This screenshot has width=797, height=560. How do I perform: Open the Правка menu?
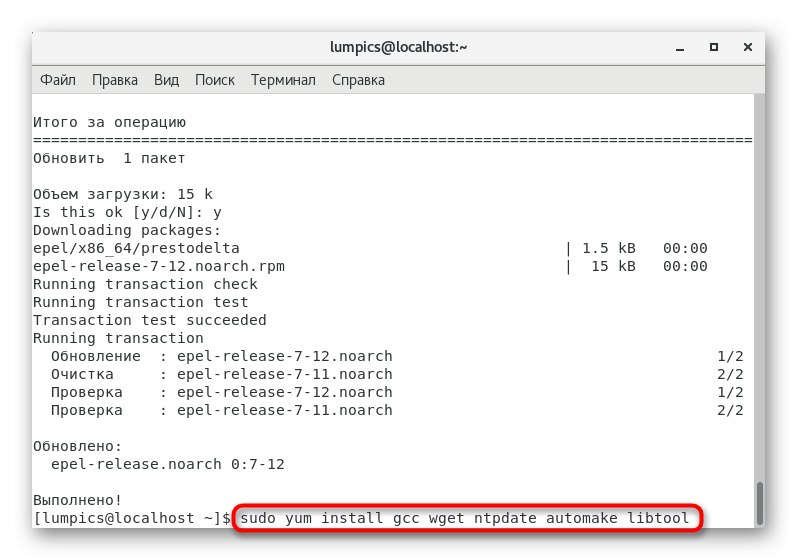pyautogui.click(x=115, y=80)
